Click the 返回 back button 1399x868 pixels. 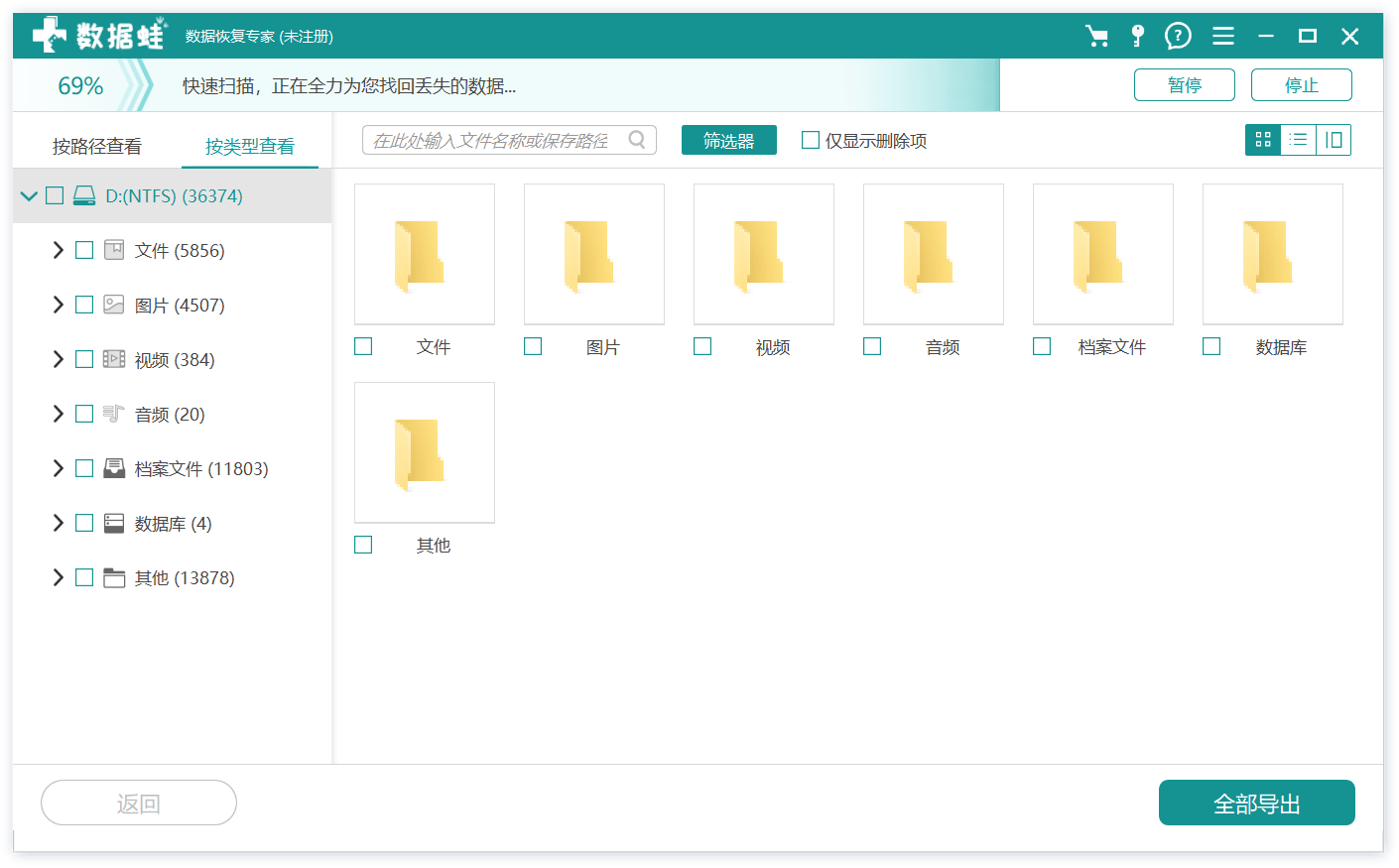point(139,803)
